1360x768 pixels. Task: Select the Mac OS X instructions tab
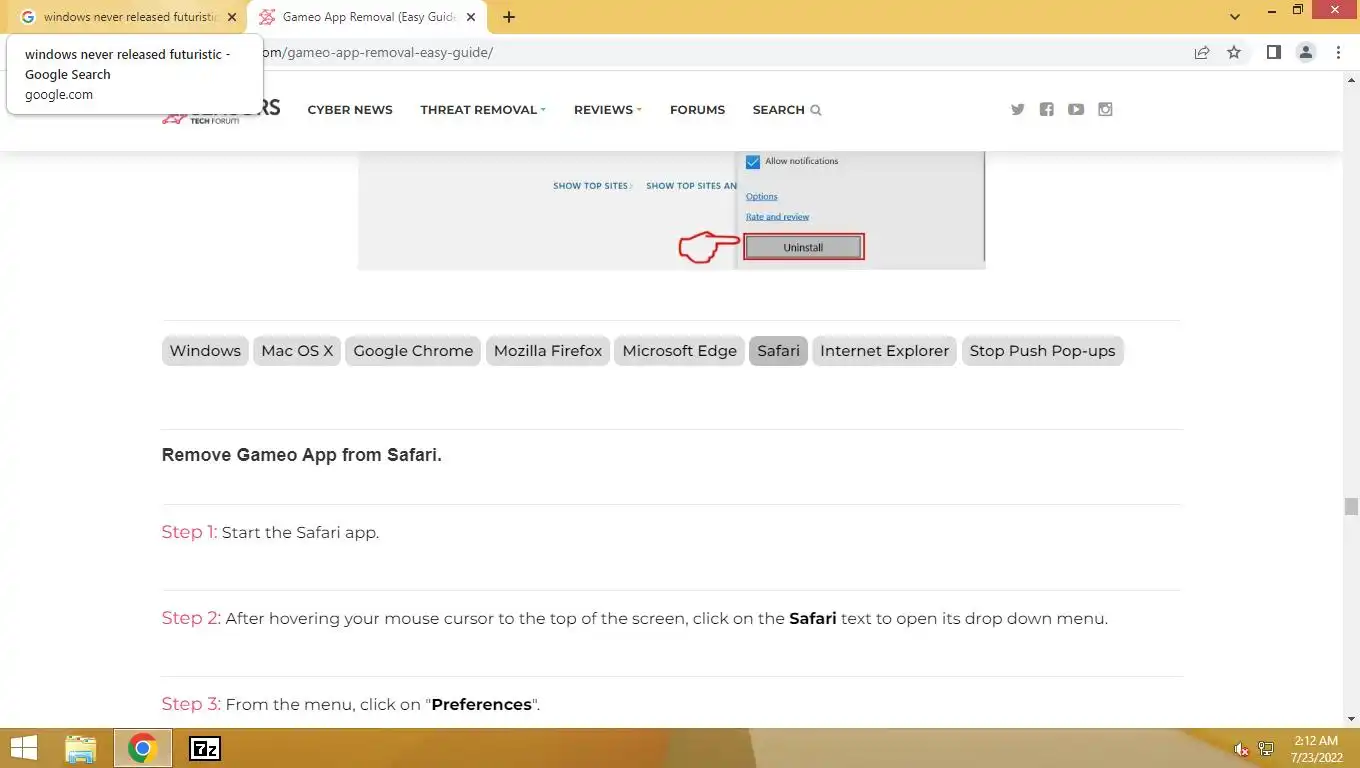297,351
